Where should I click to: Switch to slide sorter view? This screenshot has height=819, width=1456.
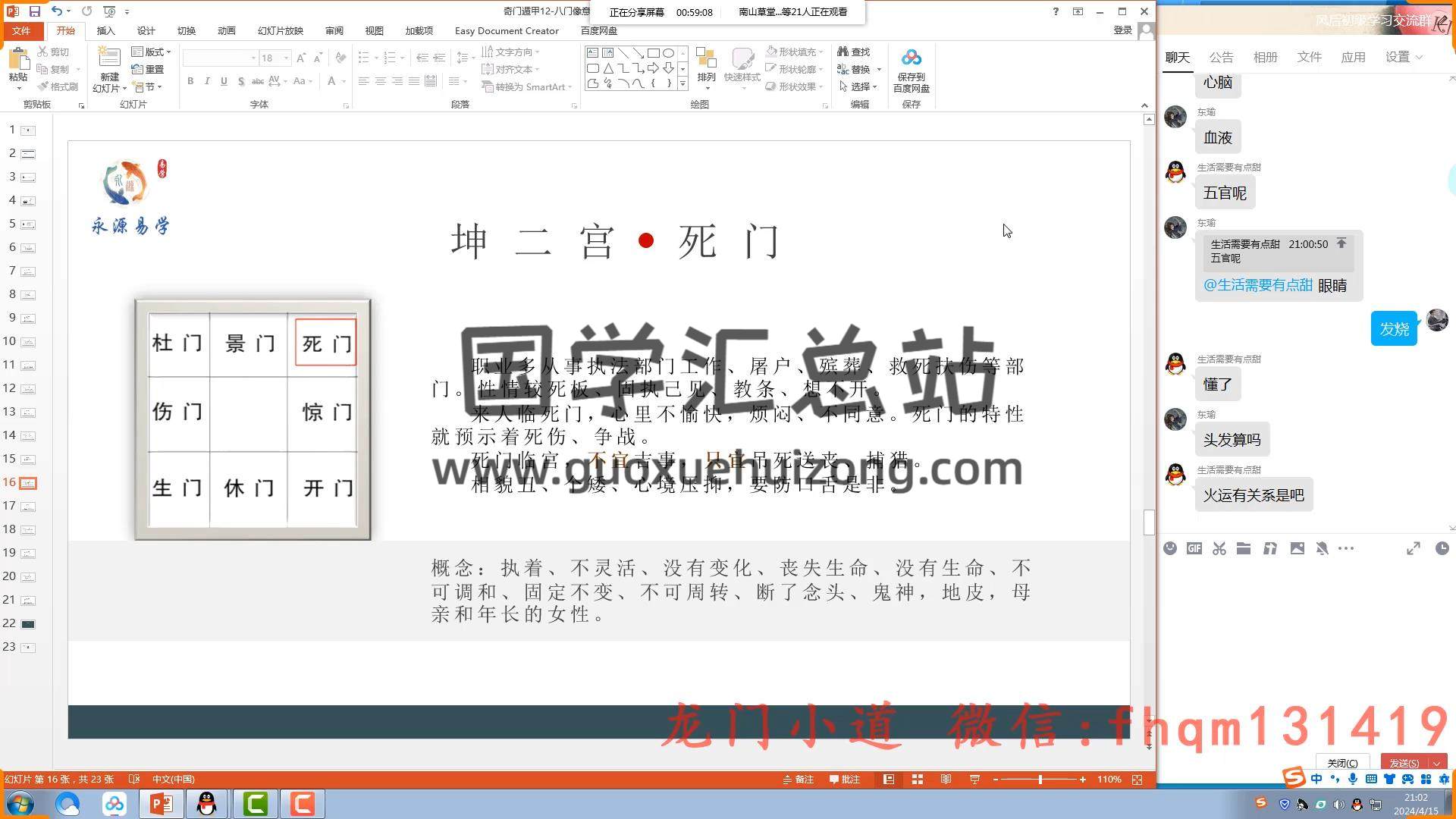pyautogui.click(x=917, y=780)
